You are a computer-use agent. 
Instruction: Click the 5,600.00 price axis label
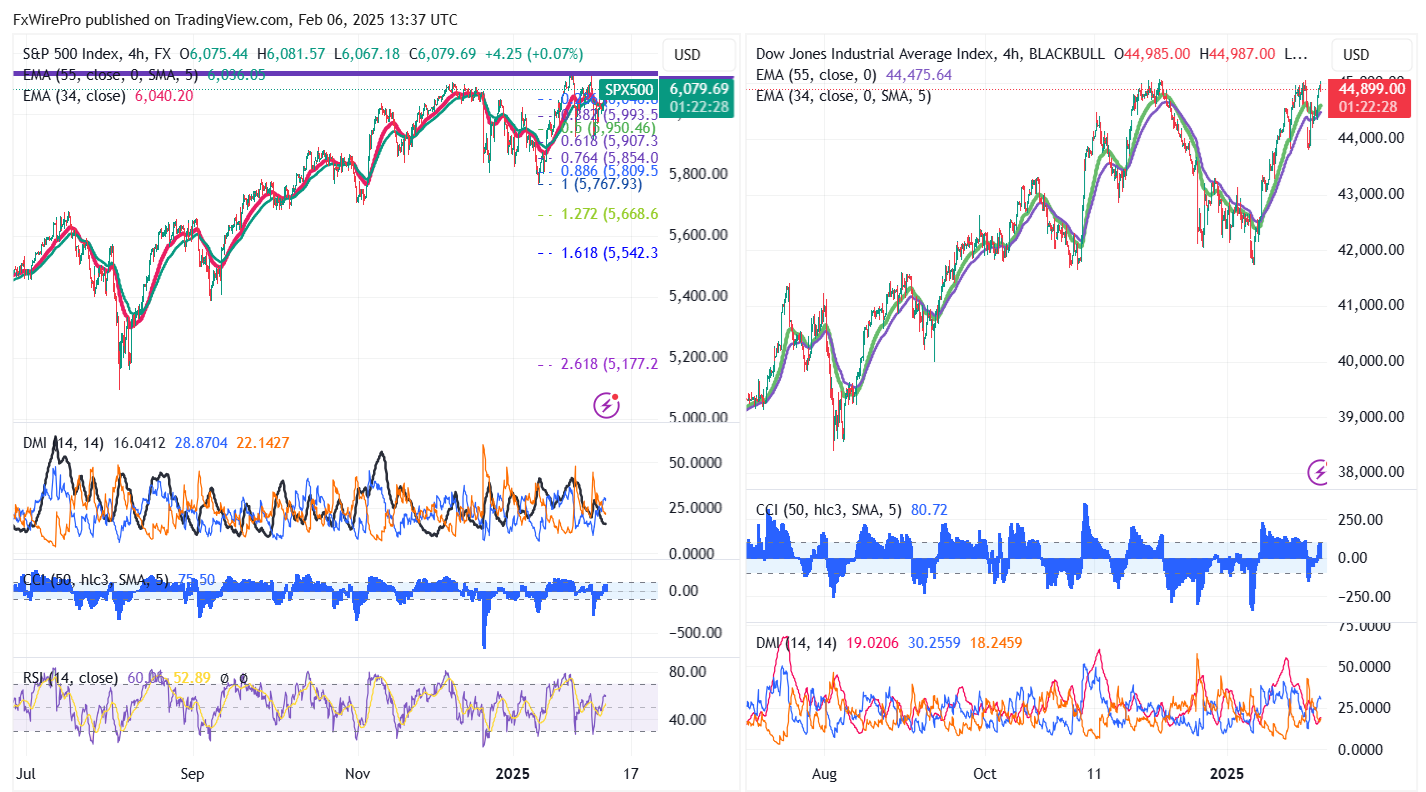click(x=698, y=235)
